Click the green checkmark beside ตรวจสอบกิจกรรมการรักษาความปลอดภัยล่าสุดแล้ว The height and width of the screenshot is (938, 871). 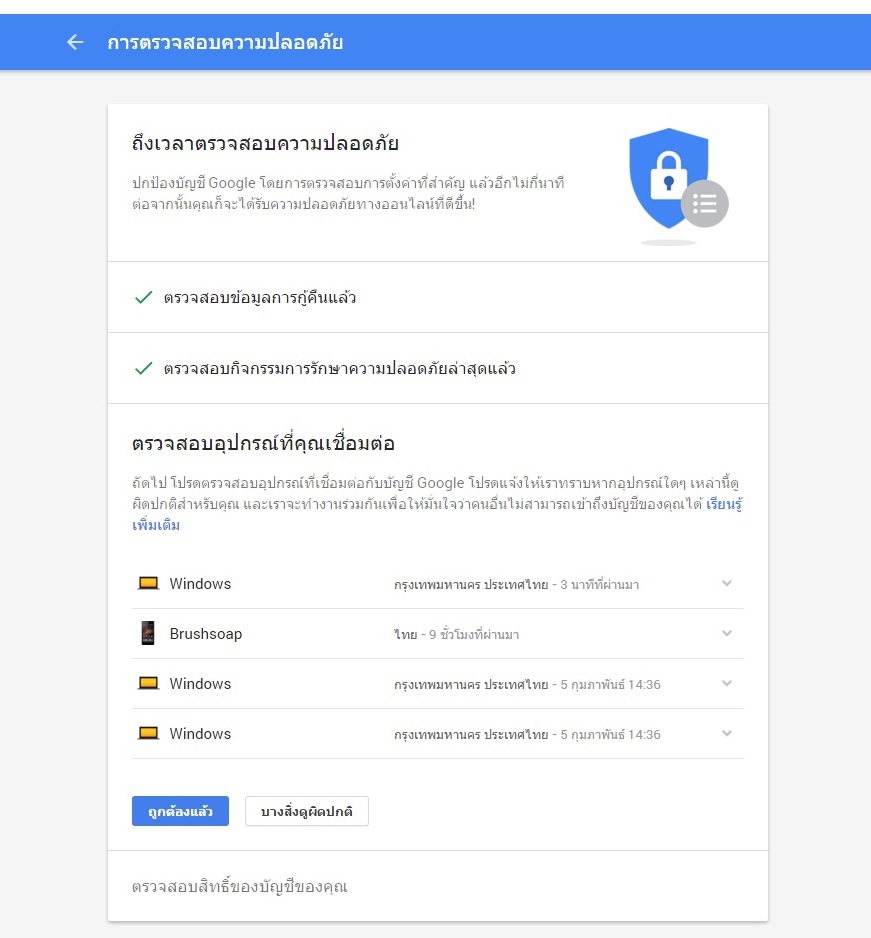tap(143, 369)
